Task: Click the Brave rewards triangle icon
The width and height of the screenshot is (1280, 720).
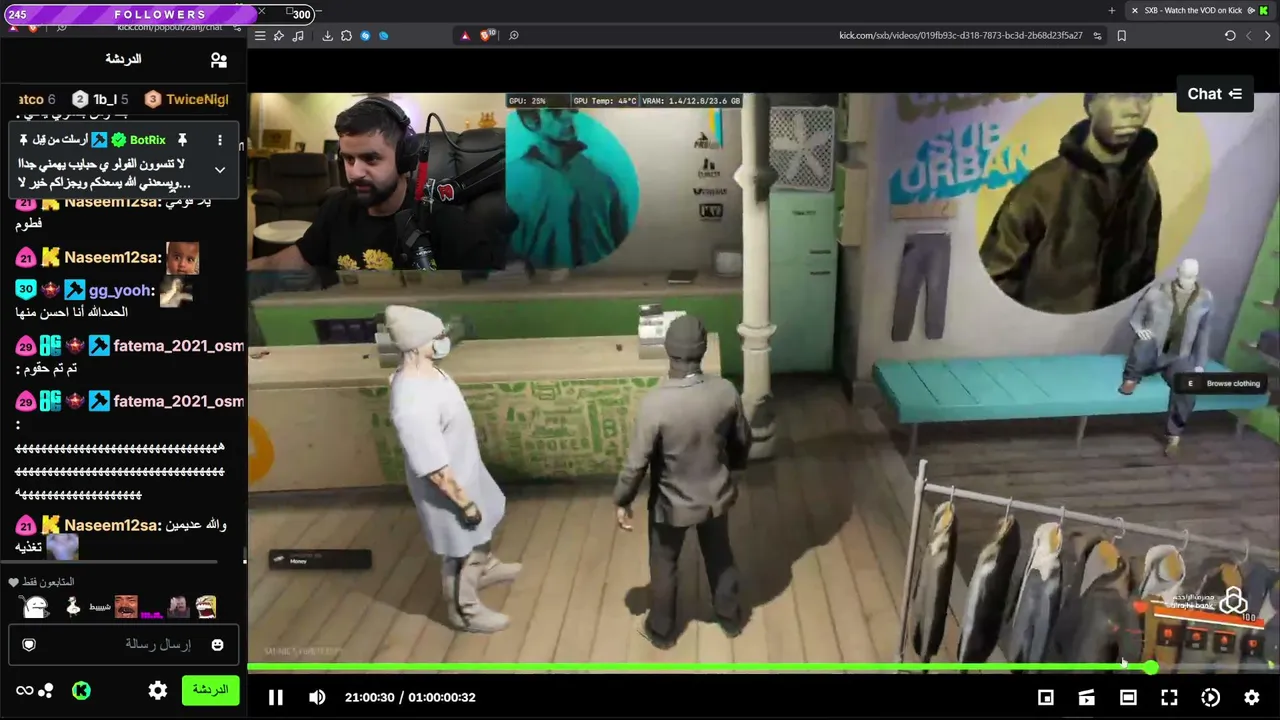Action: (x=465, y=36)
